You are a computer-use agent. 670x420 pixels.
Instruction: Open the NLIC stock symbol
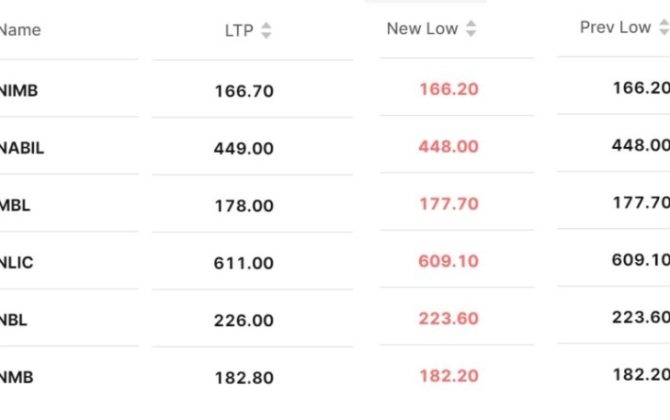(x=18, y=263)
